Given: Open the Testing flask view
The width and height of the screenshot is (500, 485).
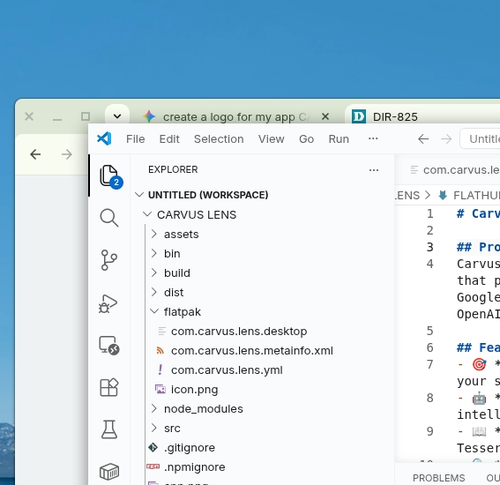Looking at the screenshot, I should [109, 429].
